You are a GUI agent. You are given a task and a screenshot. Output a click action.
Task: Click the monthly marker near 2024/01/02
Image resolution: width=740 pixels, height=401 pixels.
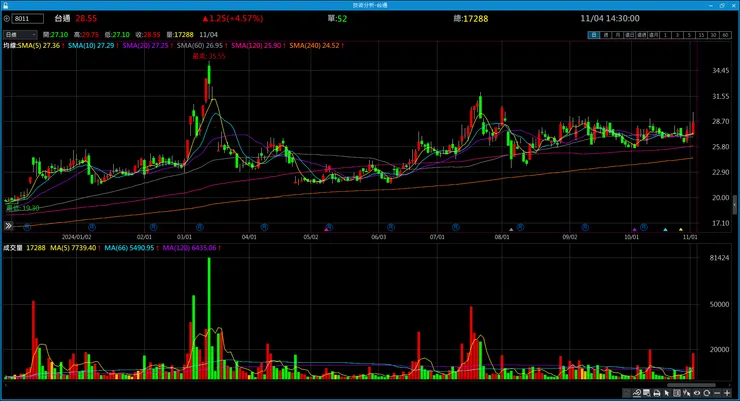click(92, 227)
